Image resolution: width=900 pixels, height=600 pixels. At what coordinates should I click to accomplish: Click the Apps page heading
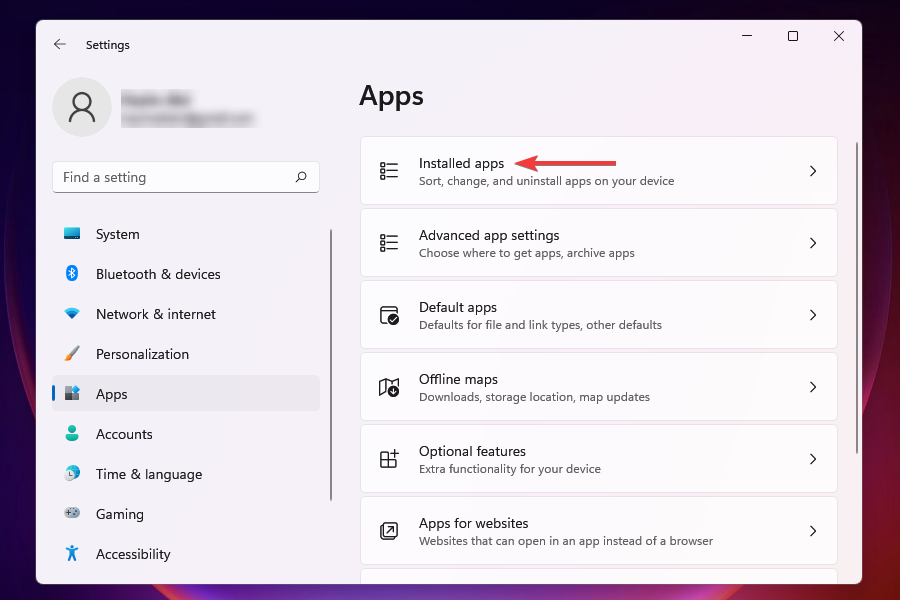(x=391, y=96)
